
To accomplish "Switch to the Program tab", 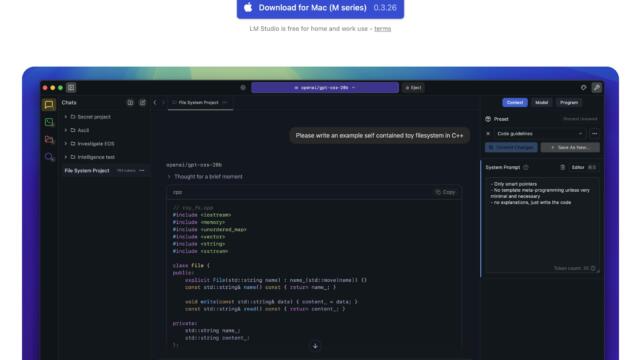I will pyautogui.click(x=569, y=102).
